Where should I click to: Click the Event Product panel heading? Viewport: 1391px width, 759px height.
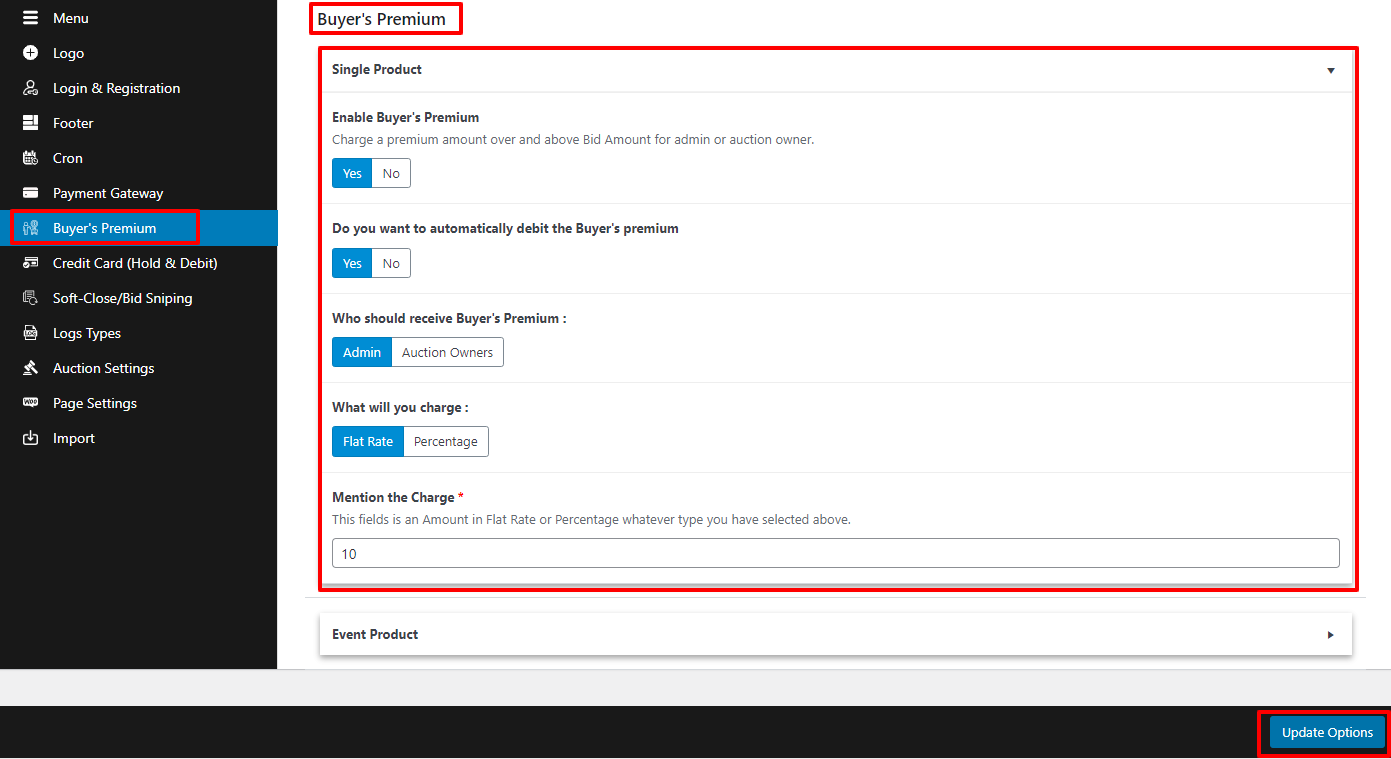375,634
